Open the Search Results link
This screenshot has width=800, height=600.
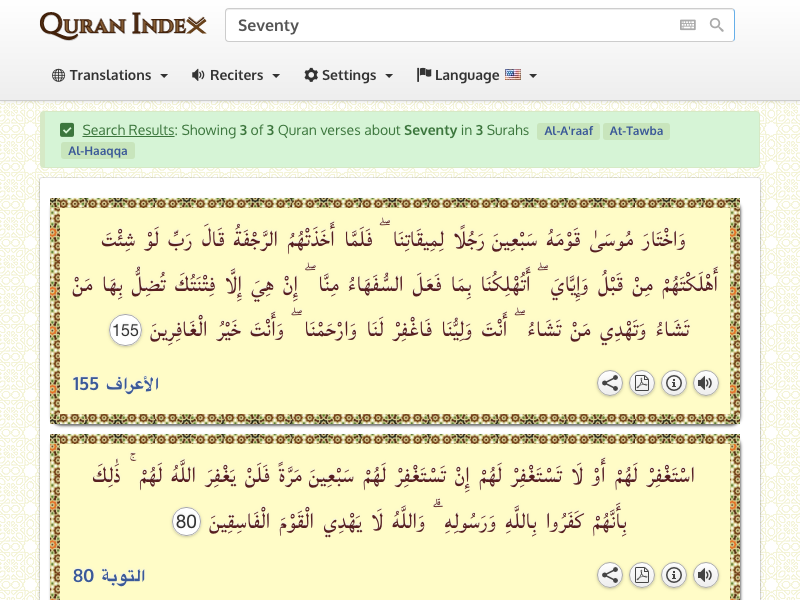[128, 130]
